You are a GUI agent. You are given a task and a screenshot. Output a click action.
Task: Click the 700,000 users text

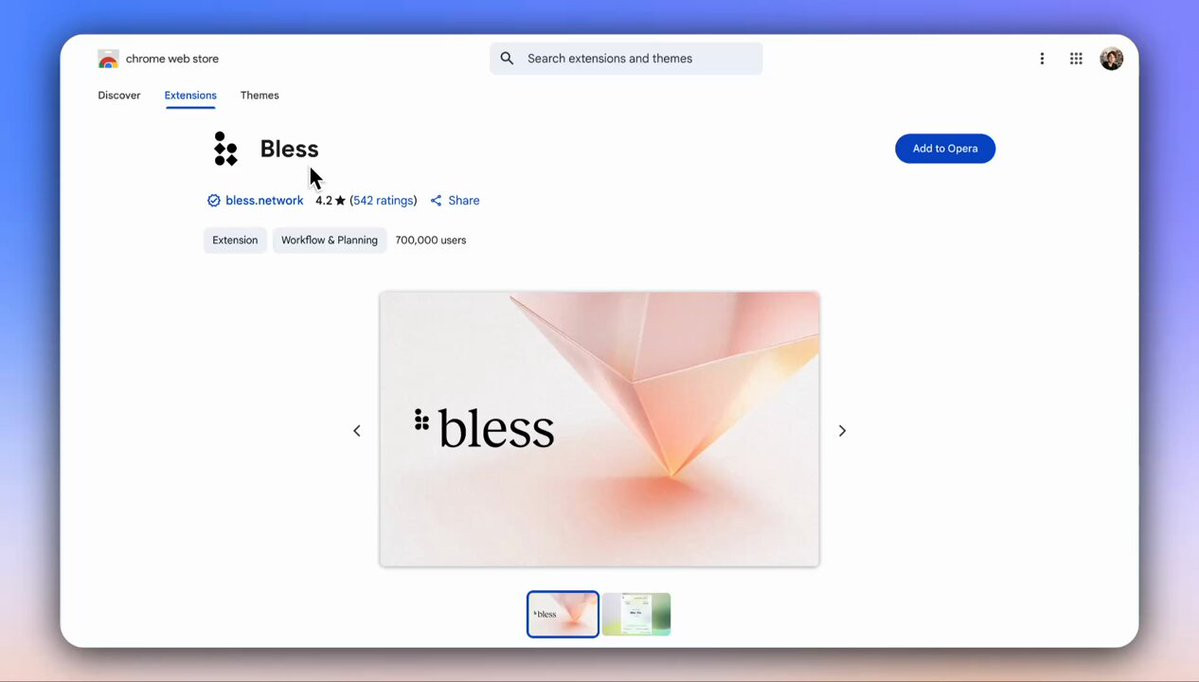click(431, 240)
